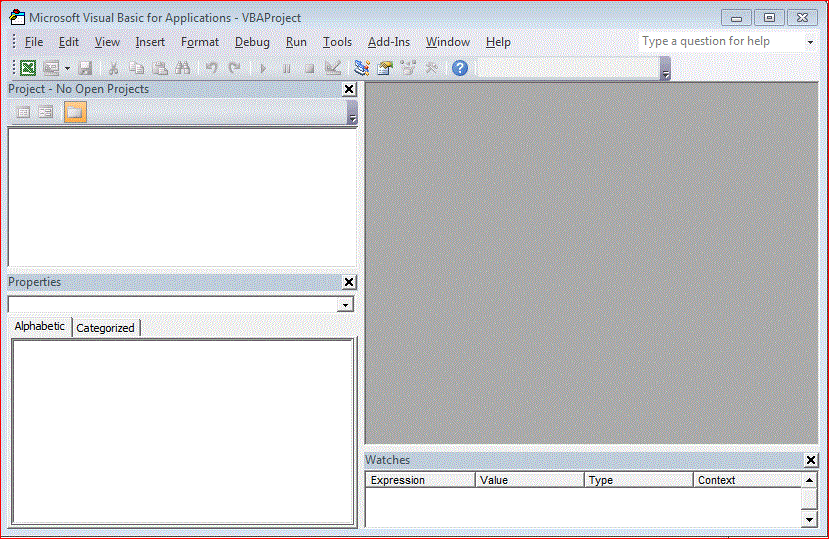The width and height of the screenshot is (829, 539).
Task: Close the Watches pane
Action: [811, 460]
